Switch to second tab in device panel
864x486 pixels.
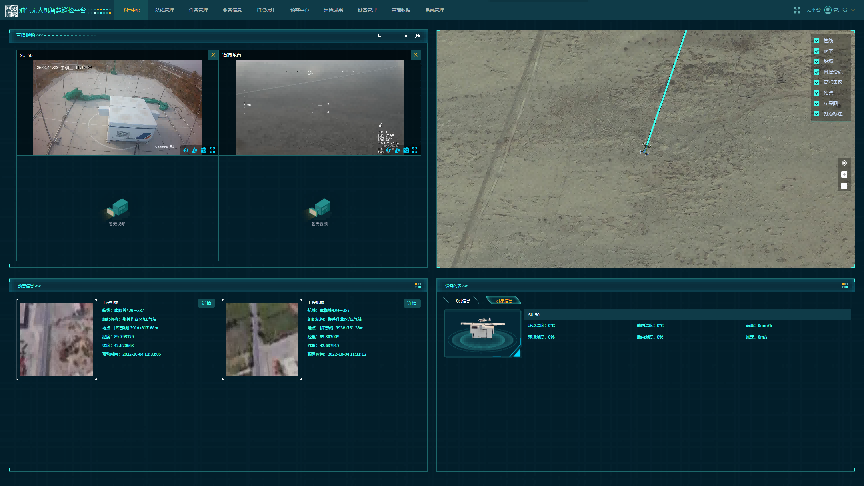(x=503, y=300)
